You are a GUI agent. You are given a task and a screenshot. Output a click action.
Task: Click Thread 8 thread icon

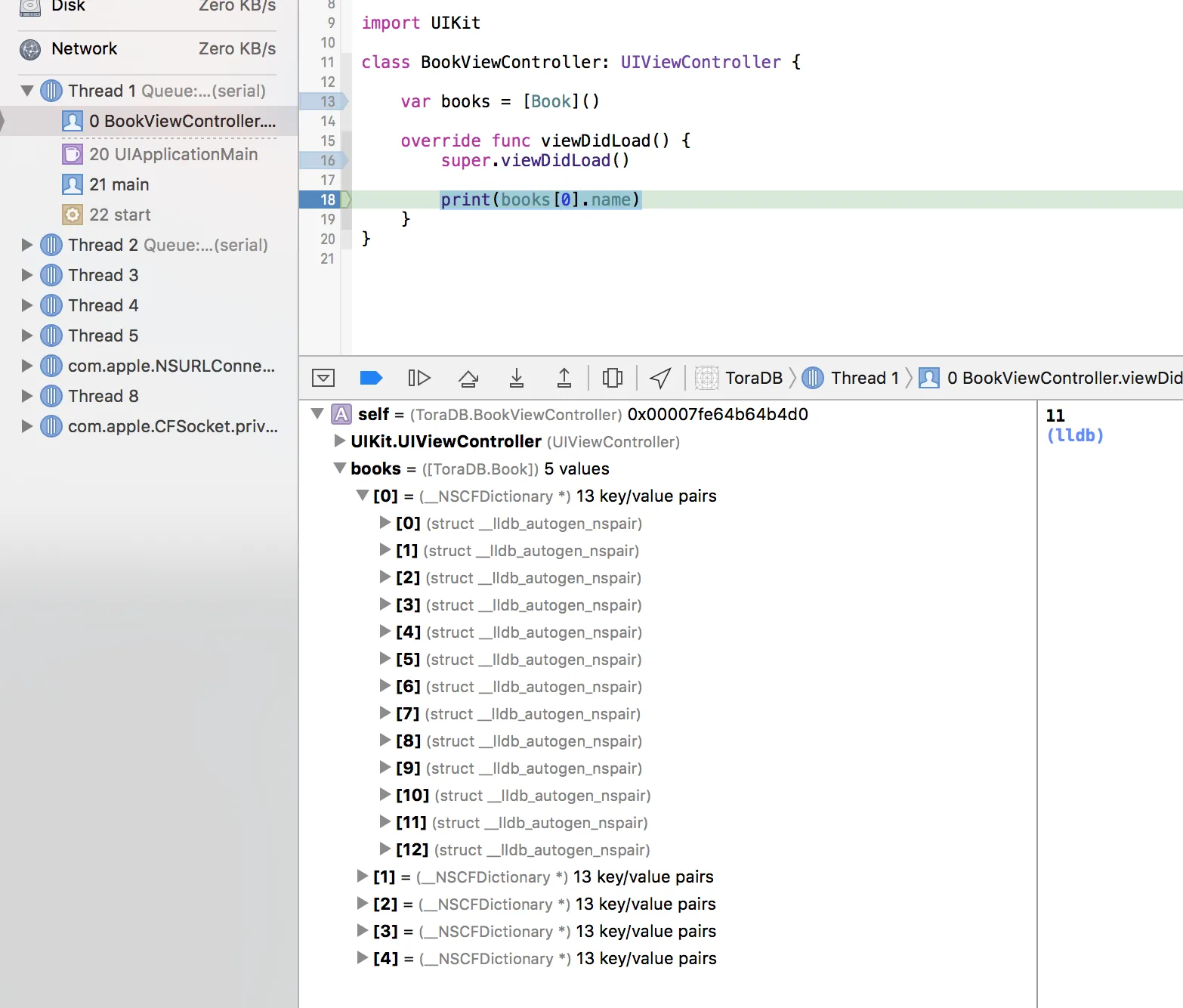click(51, 396)
